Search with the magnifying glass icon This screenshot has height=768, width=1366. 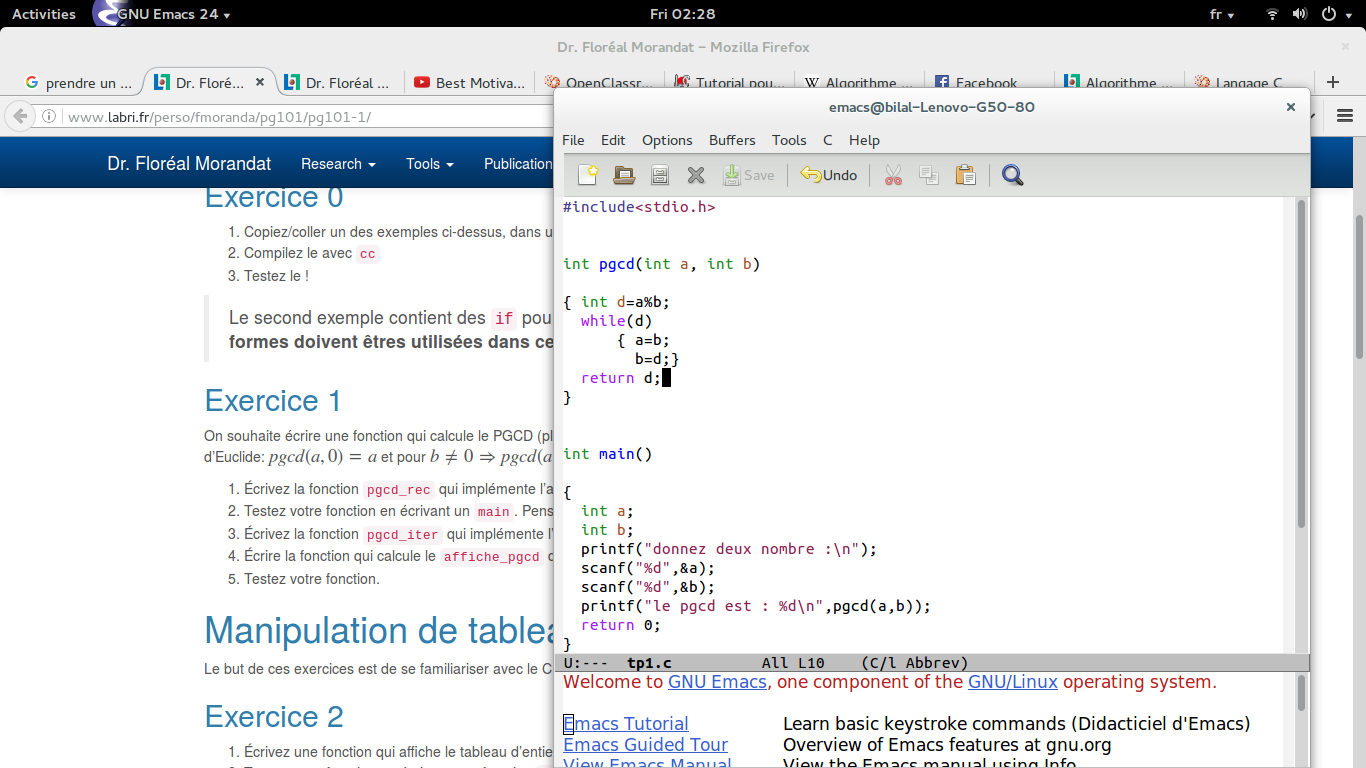[x=1012, y=175]
